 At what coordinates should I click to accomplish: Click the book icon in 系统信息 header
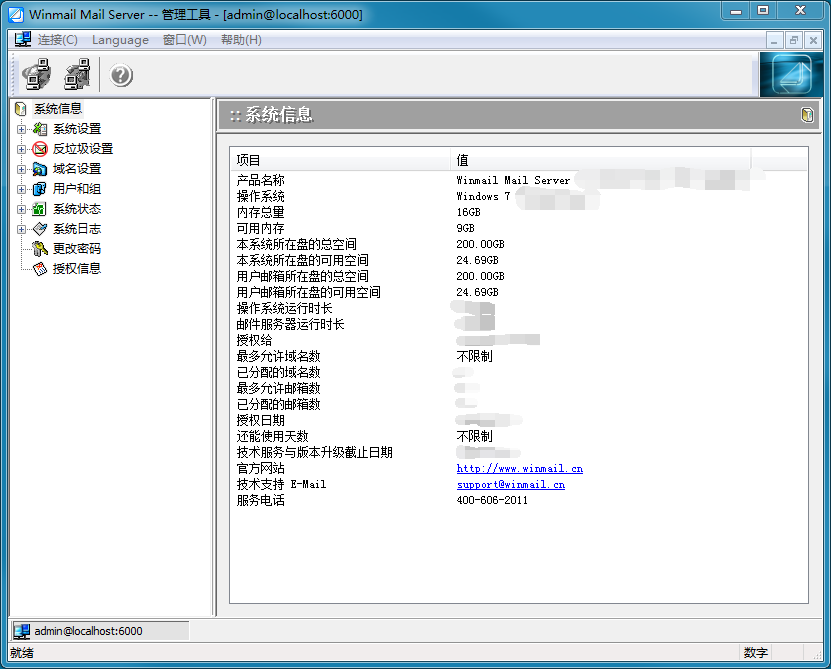pos(807,115)
